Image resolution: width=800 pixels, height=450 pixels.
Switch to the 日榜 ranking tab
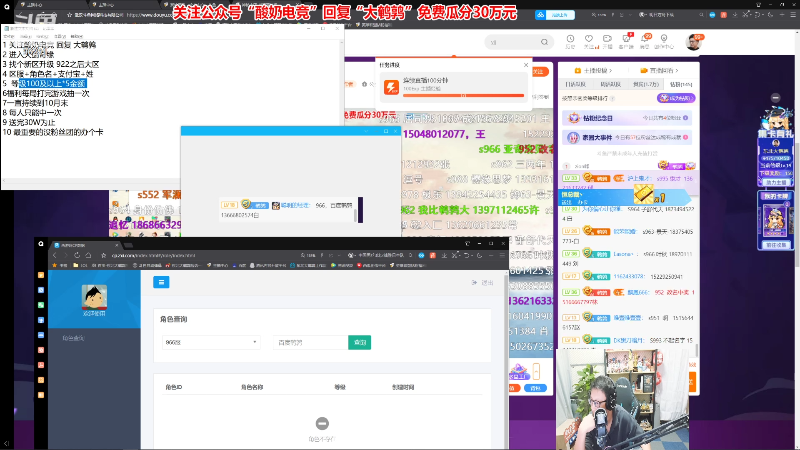576,84
